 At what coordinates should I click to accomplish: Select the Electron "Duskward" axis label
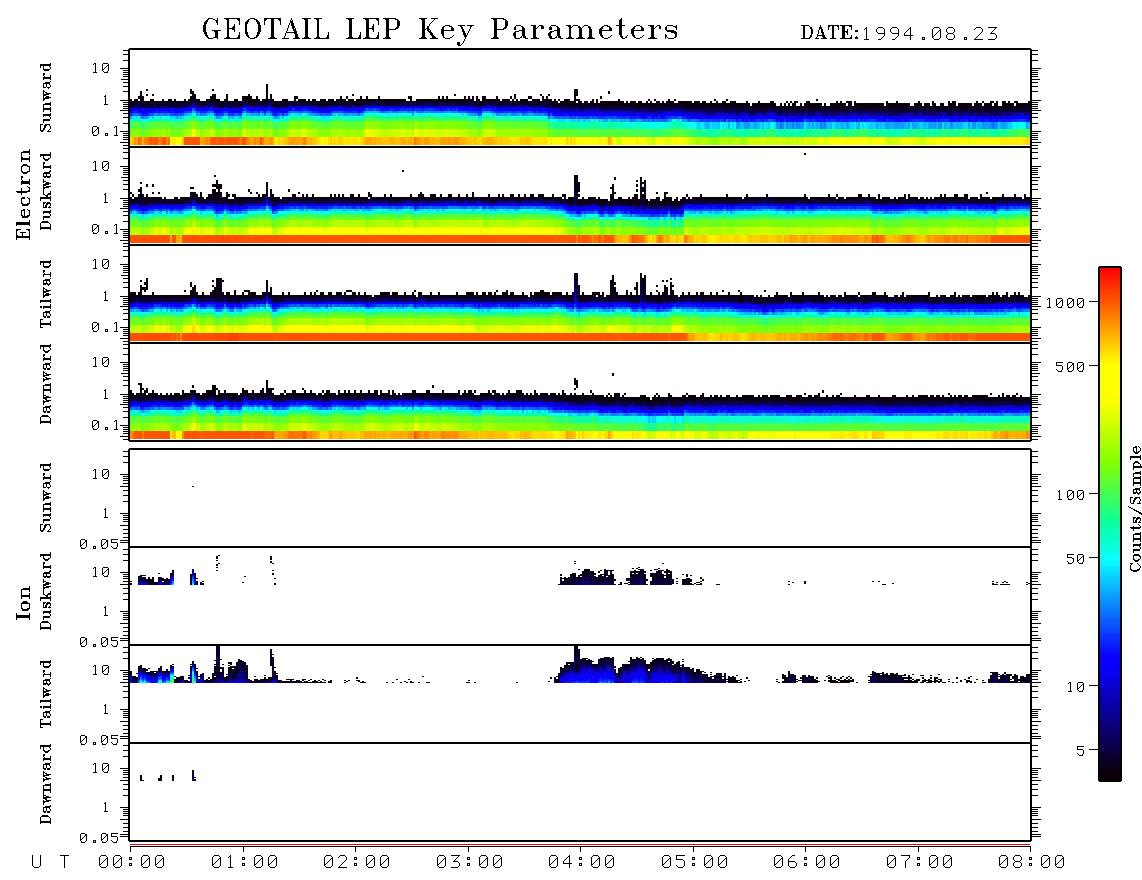46,191
